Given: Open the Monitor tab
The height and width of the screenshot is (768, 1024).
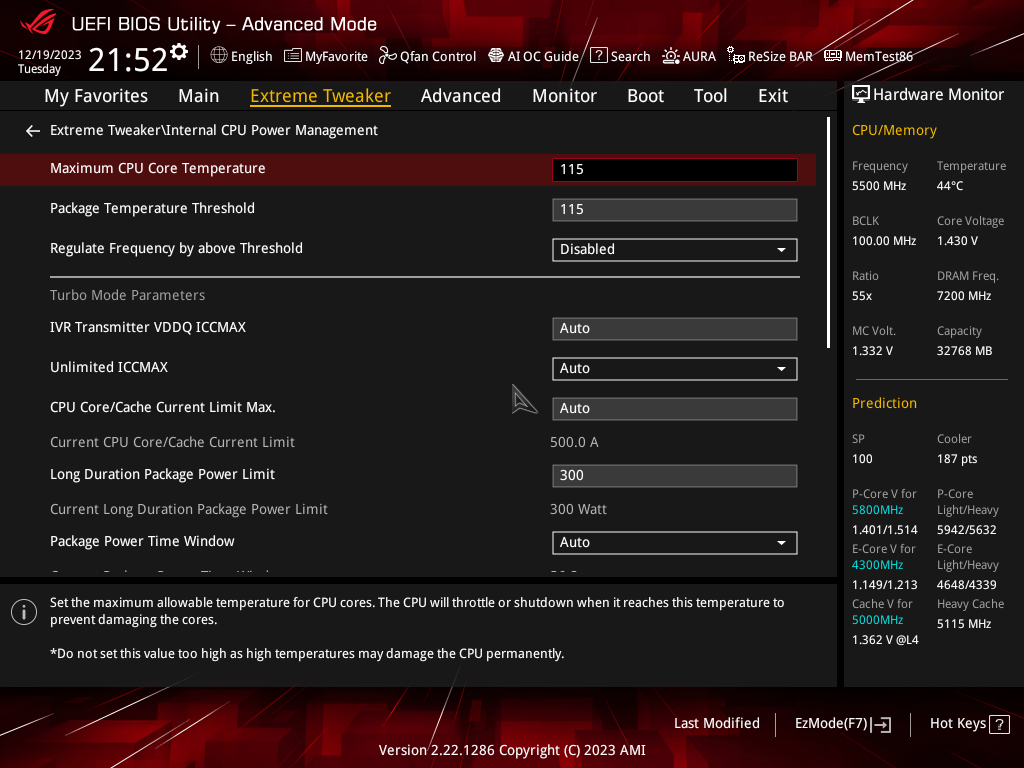Looking at the screenshot, I should click(564, 96).
